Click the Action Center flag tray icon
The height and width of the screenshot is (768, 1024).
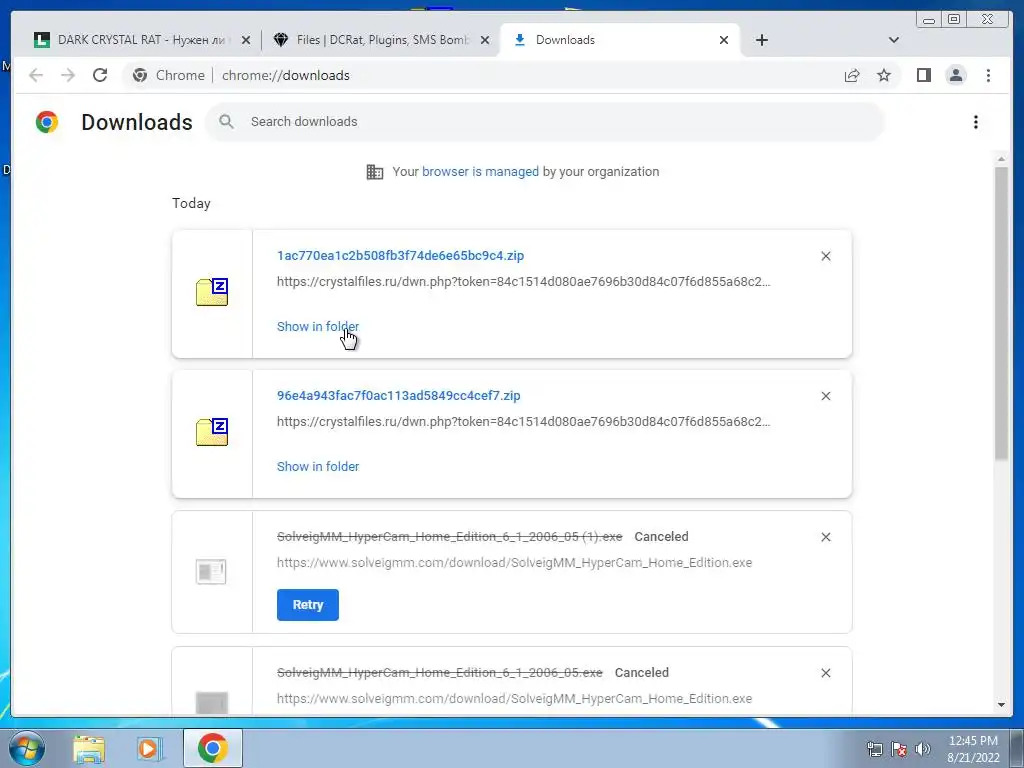(899, 749)
